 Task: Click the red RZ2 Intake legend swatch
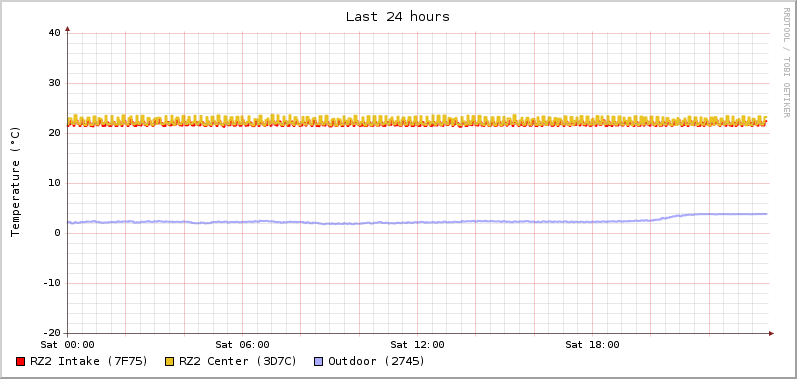20,362
